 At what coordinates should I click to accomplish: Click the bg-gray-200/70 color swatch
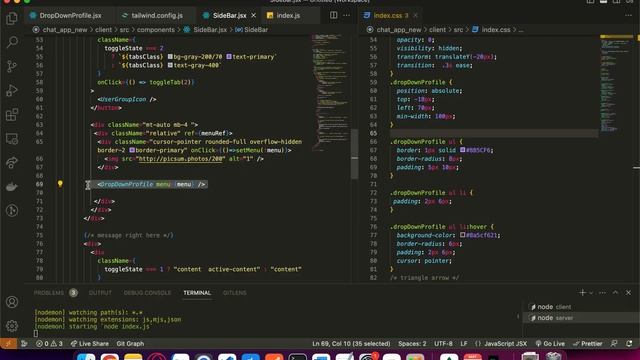[x=170, y=57]
